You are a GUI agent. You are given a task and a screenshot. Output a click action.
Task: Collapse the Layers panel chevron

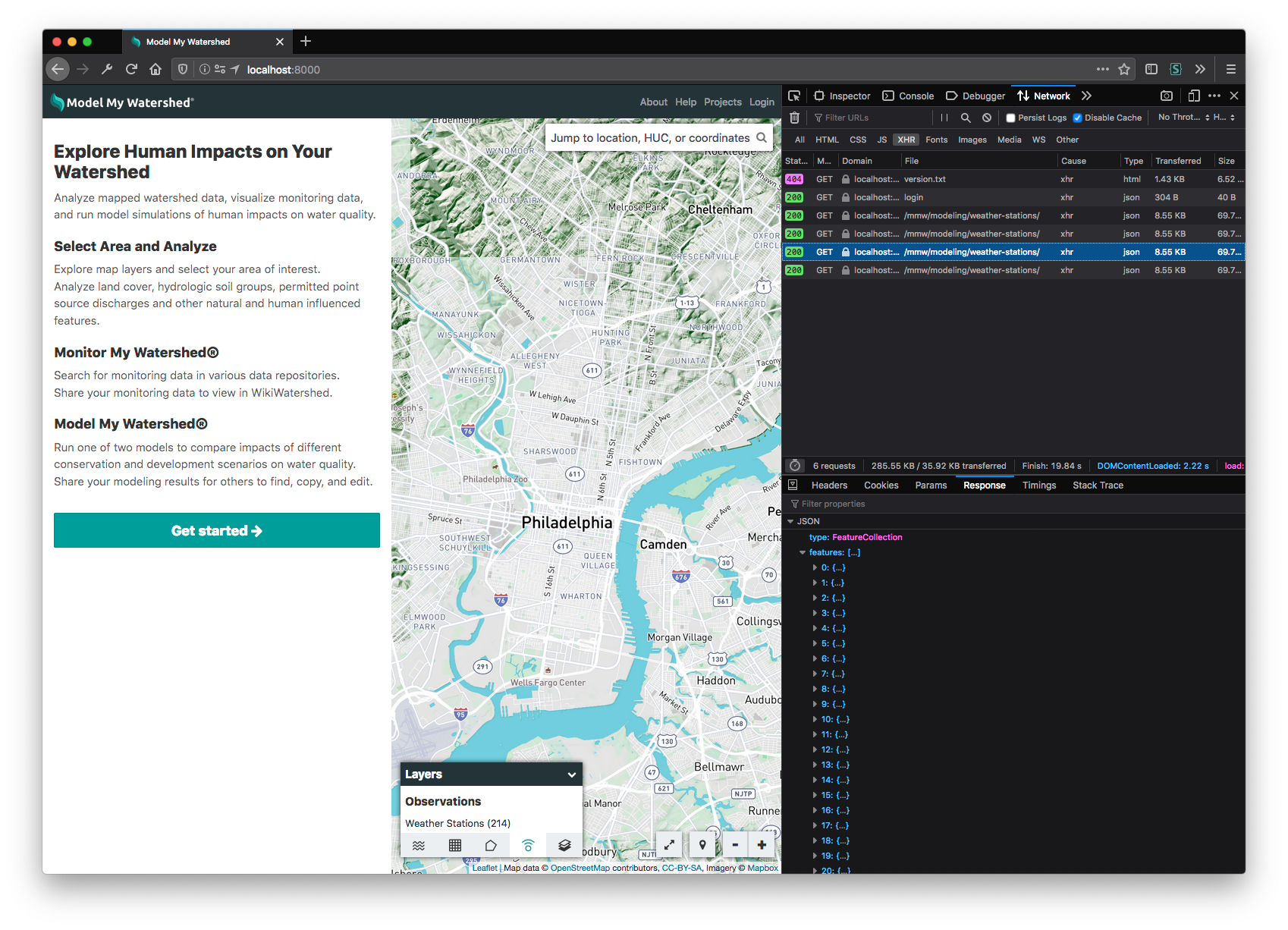(572, 774)
